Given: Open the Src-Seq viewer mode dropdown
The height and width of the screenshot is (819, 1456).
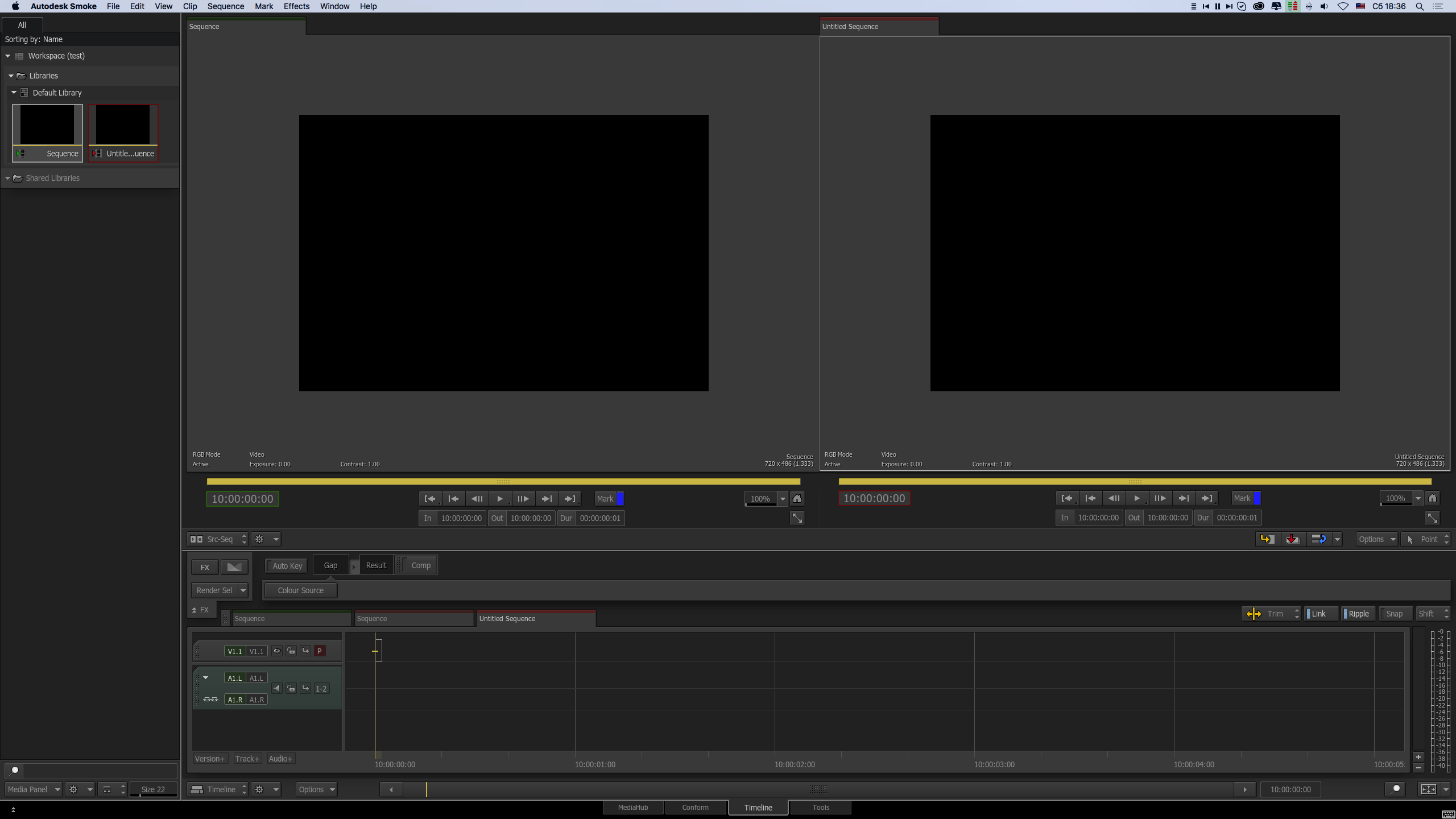Looking at the screenshot, I should (219, 539).
